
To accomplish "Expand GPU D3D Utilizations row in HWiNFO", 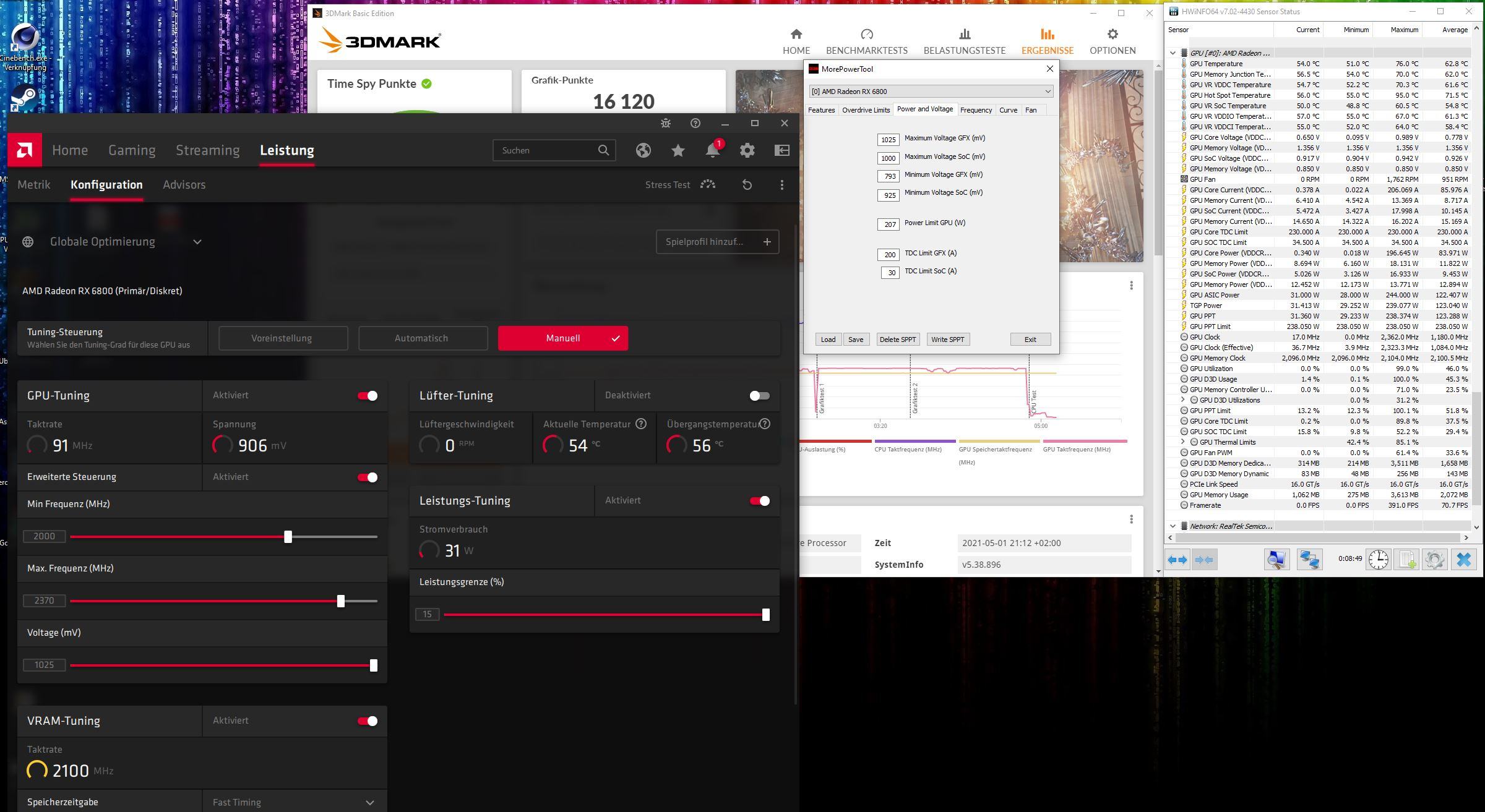I will point(1183,400).
